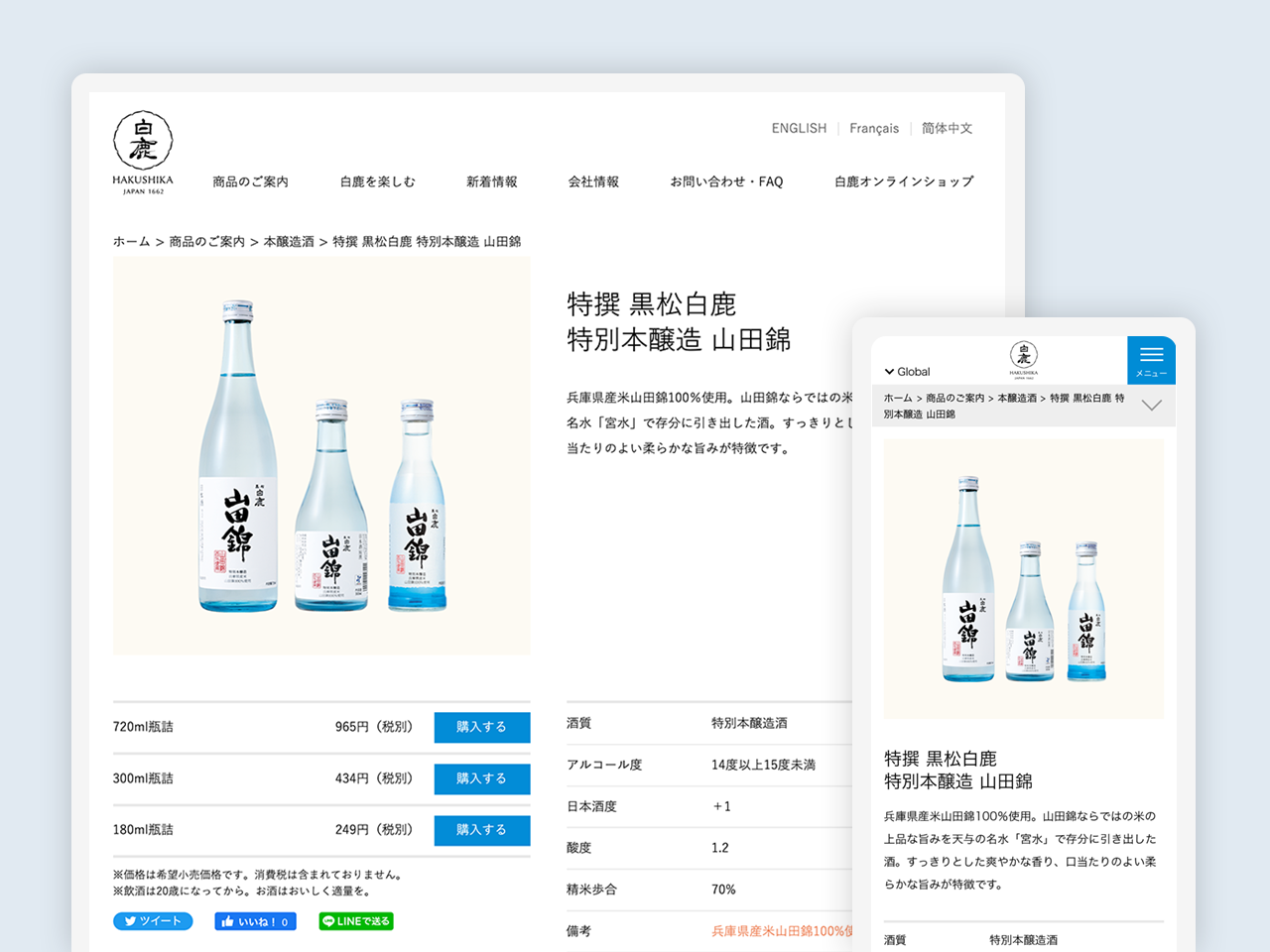Open 白鹿を楽しむ navigation item

tap(377, 181)
